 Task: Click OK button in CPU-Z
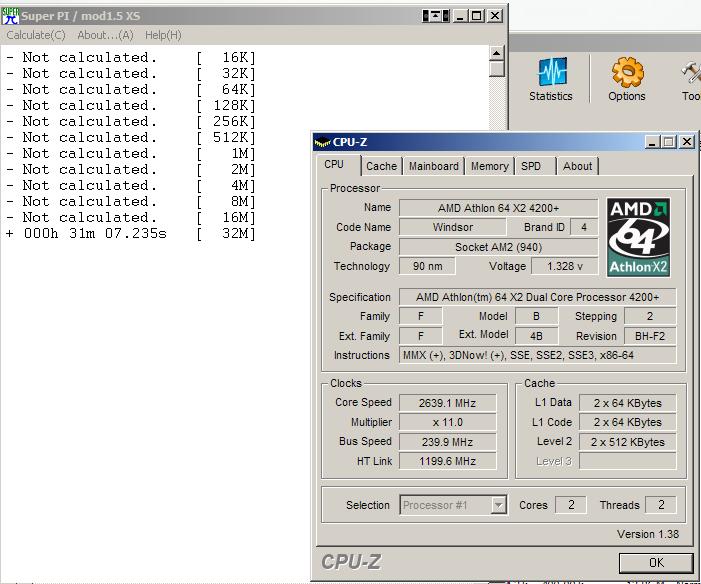[656, 563]
